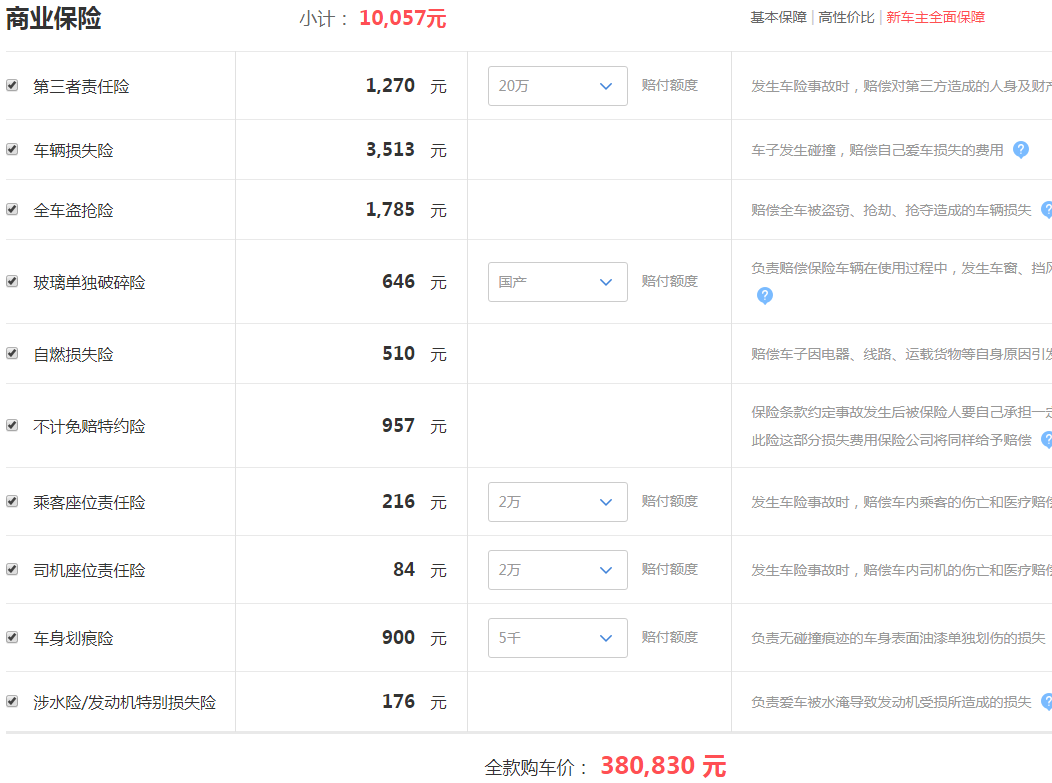Select 基本保障 plan tab
The image size is (1052, 783).
[x=778, y=17]
